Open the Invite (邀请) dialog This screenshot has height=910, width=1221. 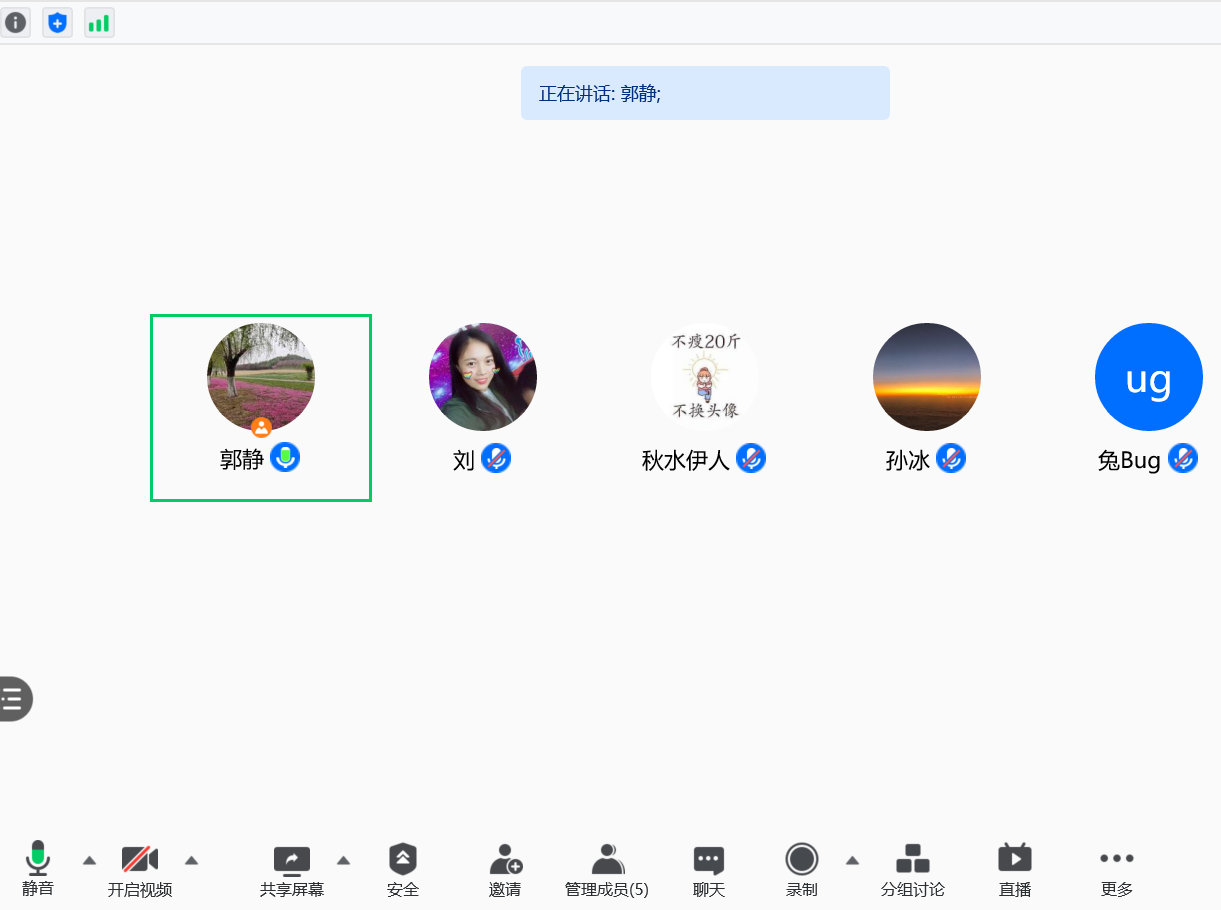[505, 869]
